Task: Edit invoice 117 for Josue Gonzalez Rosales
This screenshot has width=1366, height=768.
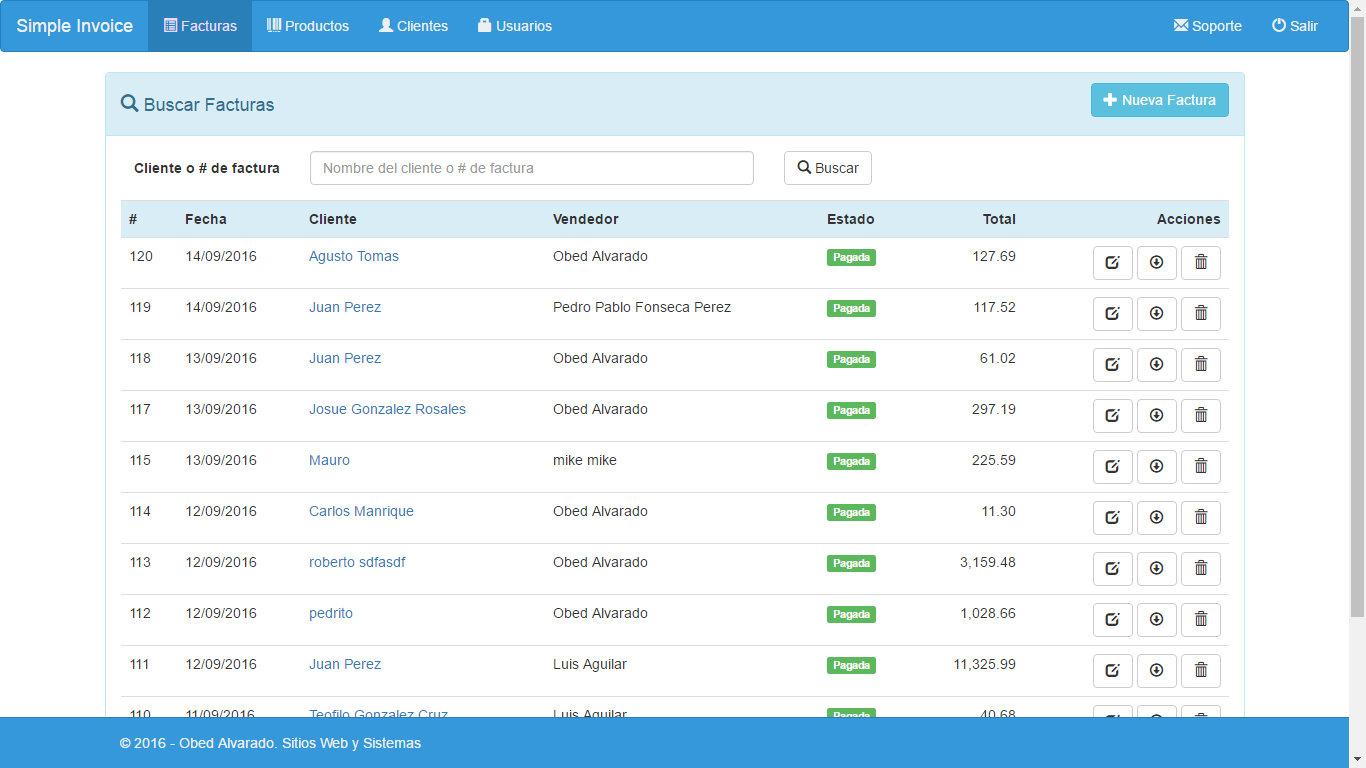Action: pos(1112,416)
